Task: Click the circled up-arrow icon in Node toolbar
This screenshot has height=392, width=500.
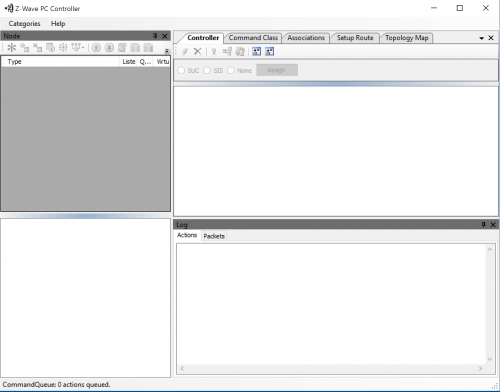Action: [96, 48]
